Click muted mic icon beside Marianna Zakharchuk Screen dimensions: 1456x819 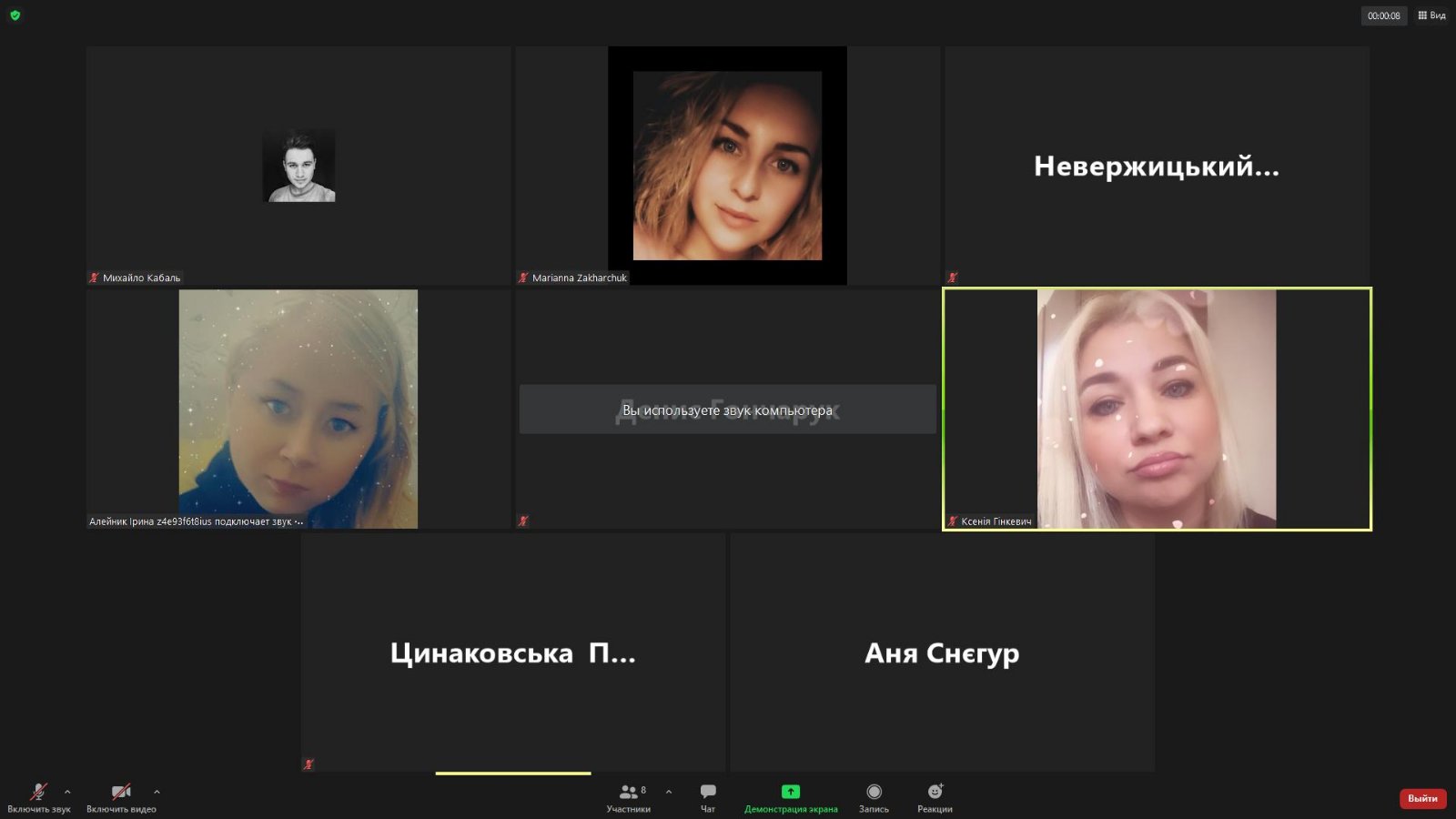[523, 278]
